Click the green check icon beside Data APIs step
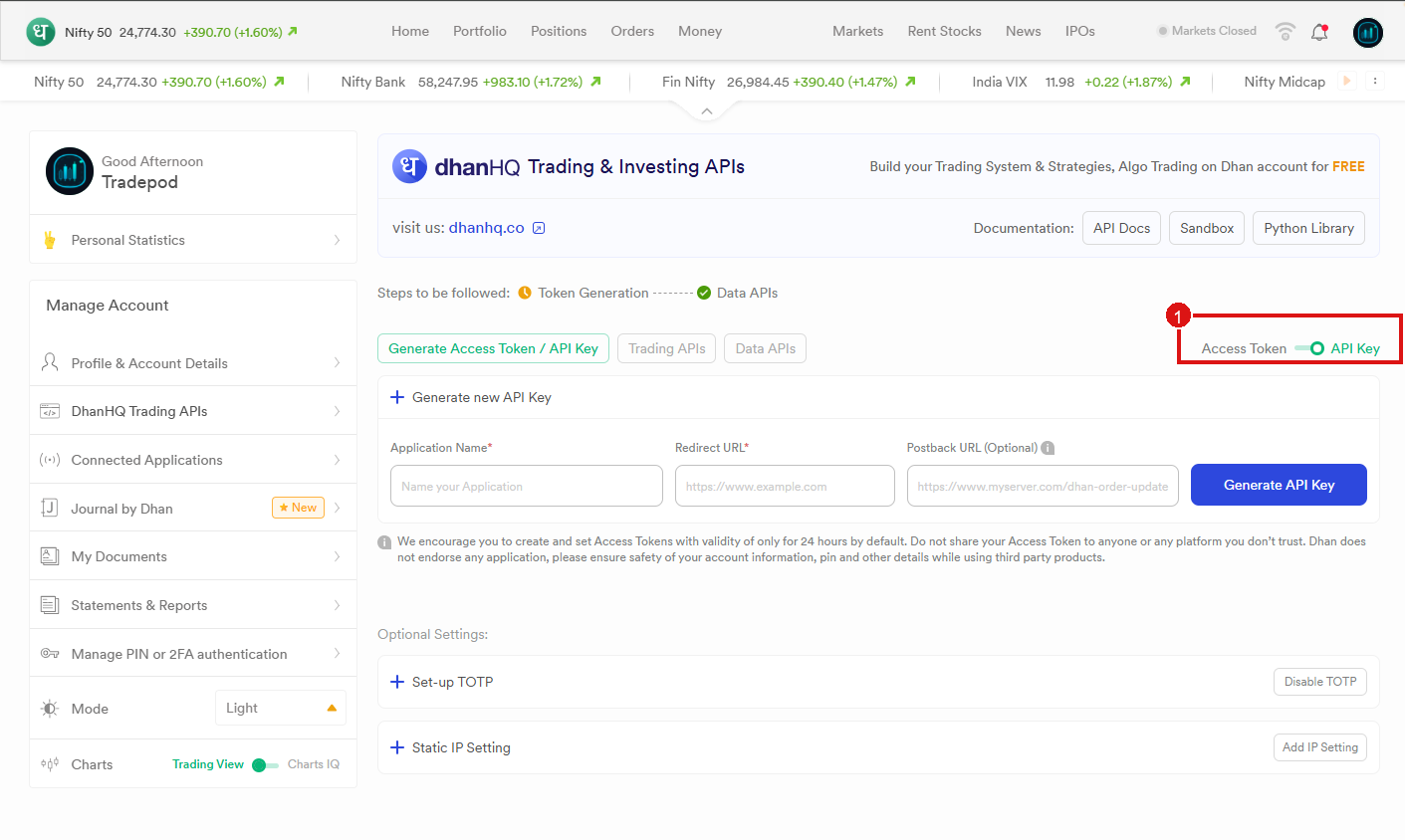Viewport: 1405px width, 840px height. tap(704, 293)
